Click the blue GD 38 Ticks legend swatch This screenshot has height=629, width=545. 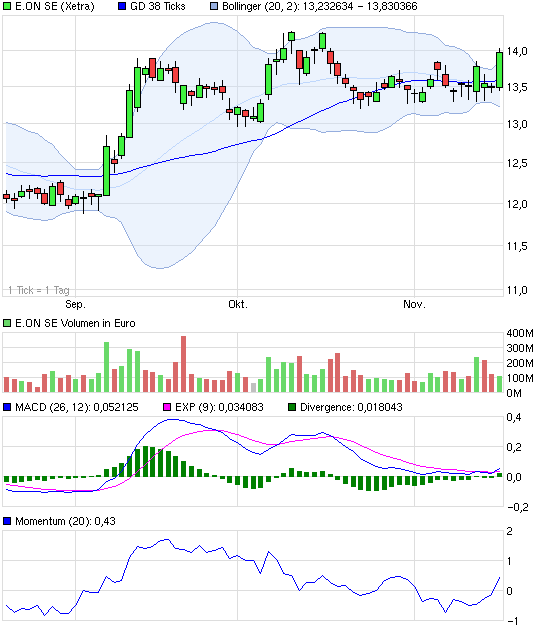[122, 6]
